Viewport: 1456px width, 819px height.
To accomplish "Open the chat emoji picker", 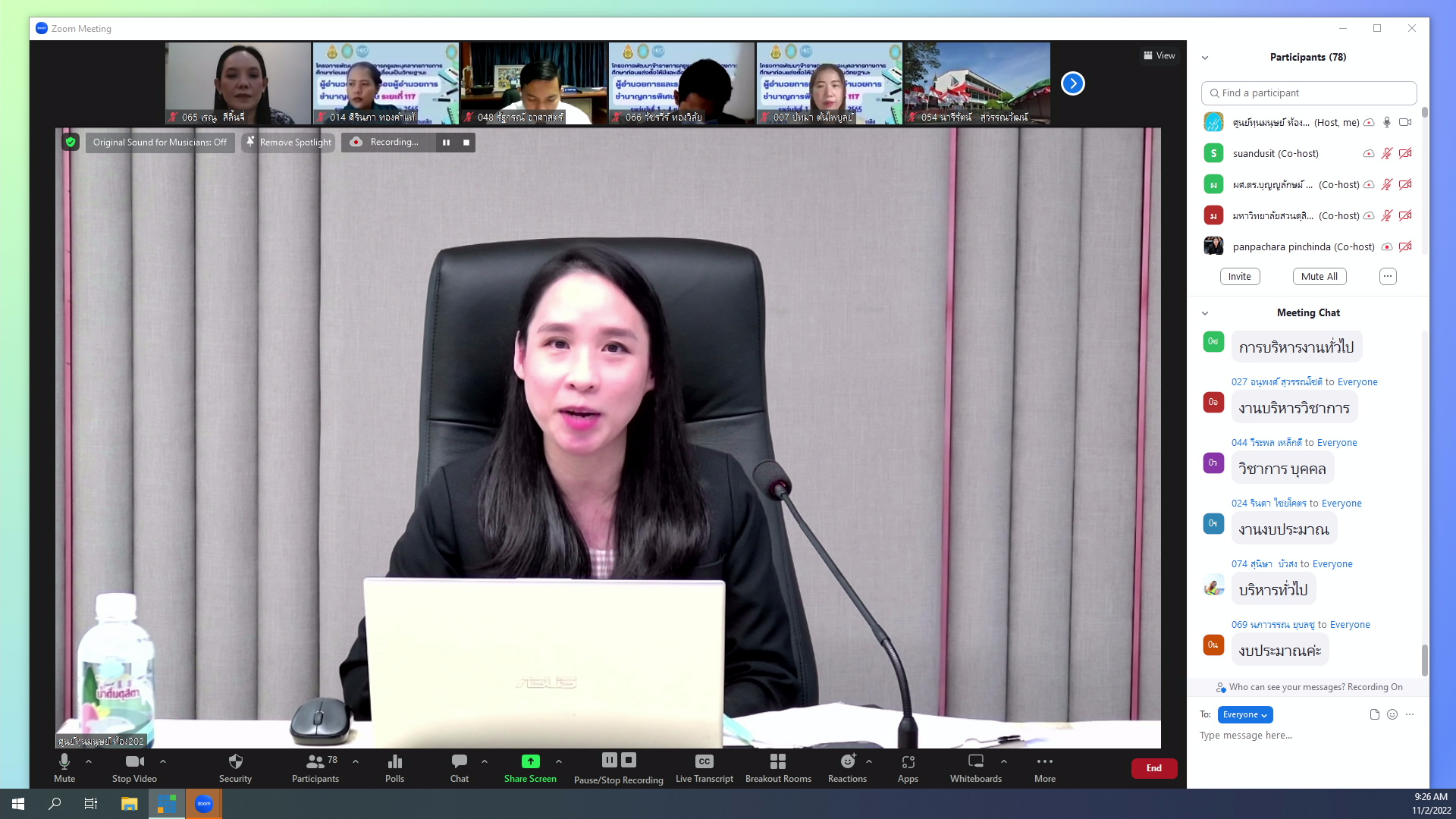I will 1392,714.
